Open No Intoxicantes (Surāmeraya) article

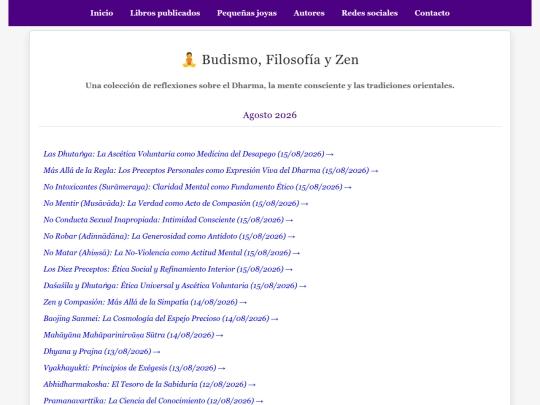point(197,187)
